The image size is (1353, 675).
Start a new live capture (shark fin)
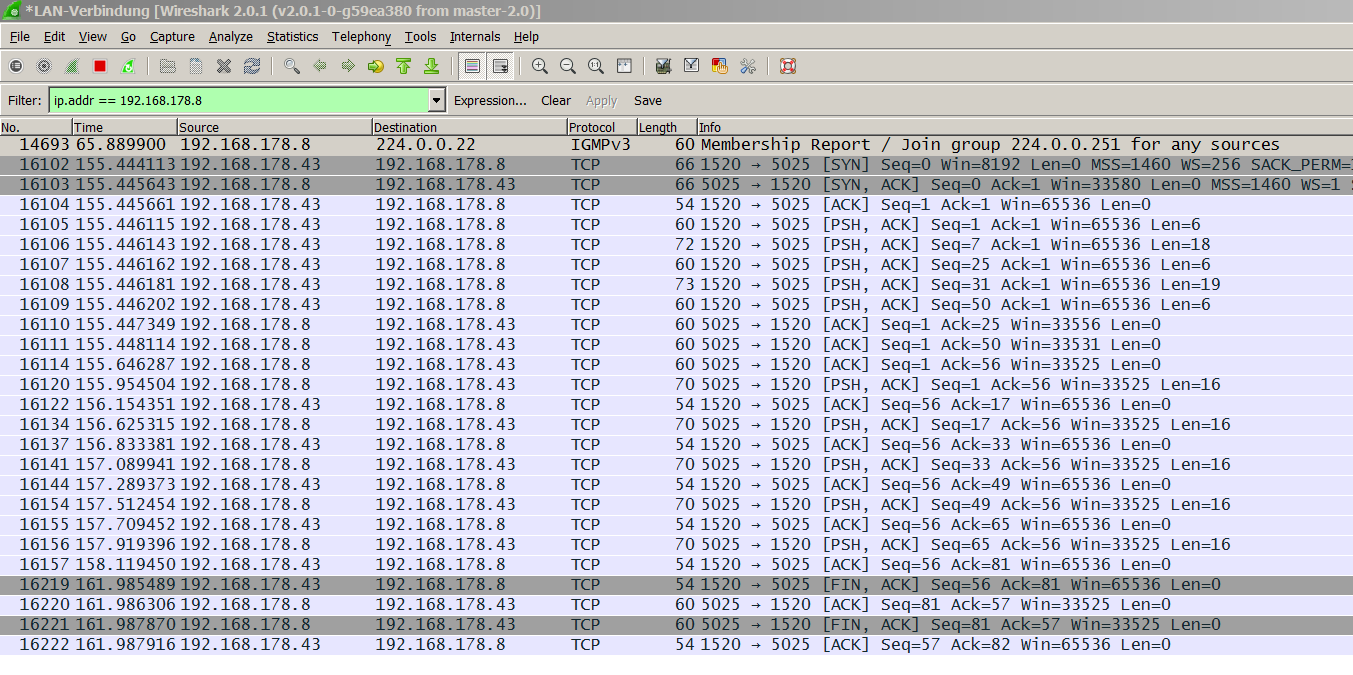71,66
